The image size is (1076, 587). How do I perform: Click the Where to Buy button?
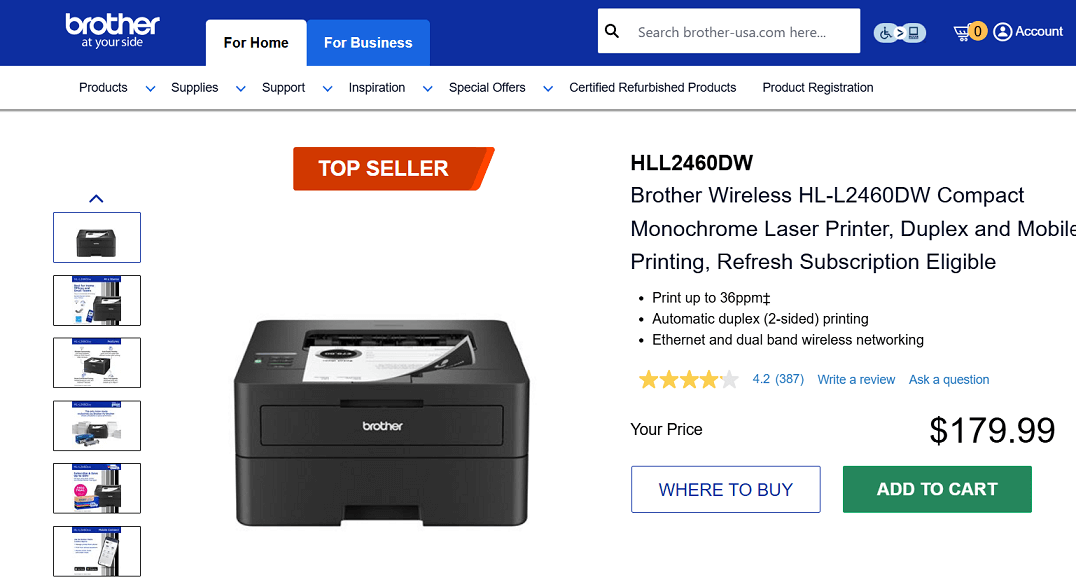(725, 489)
